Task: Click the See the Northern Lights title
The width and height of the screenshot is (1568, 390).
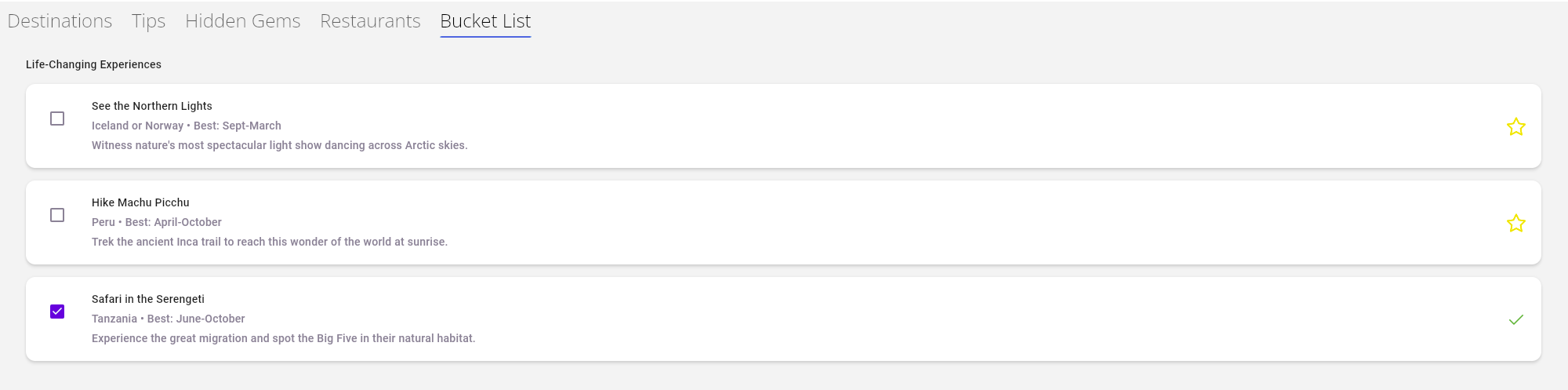Action: point(151,106)
